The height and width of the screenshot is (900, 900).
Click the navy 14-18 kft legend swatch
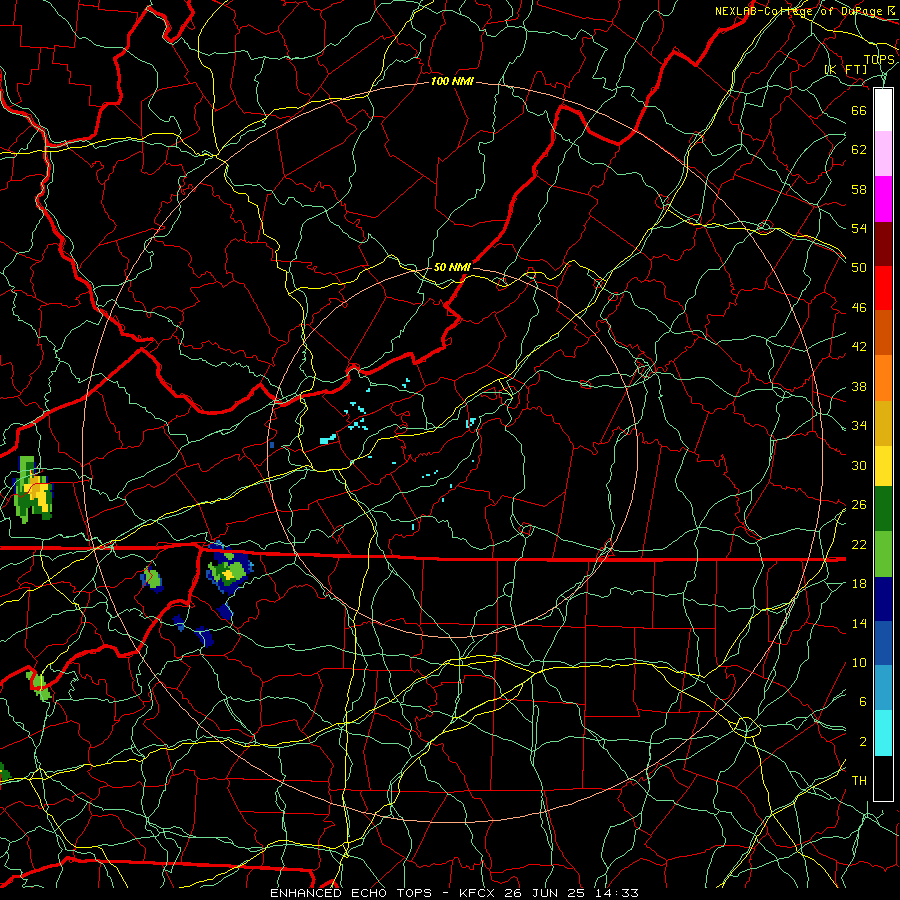coord(883,599)
